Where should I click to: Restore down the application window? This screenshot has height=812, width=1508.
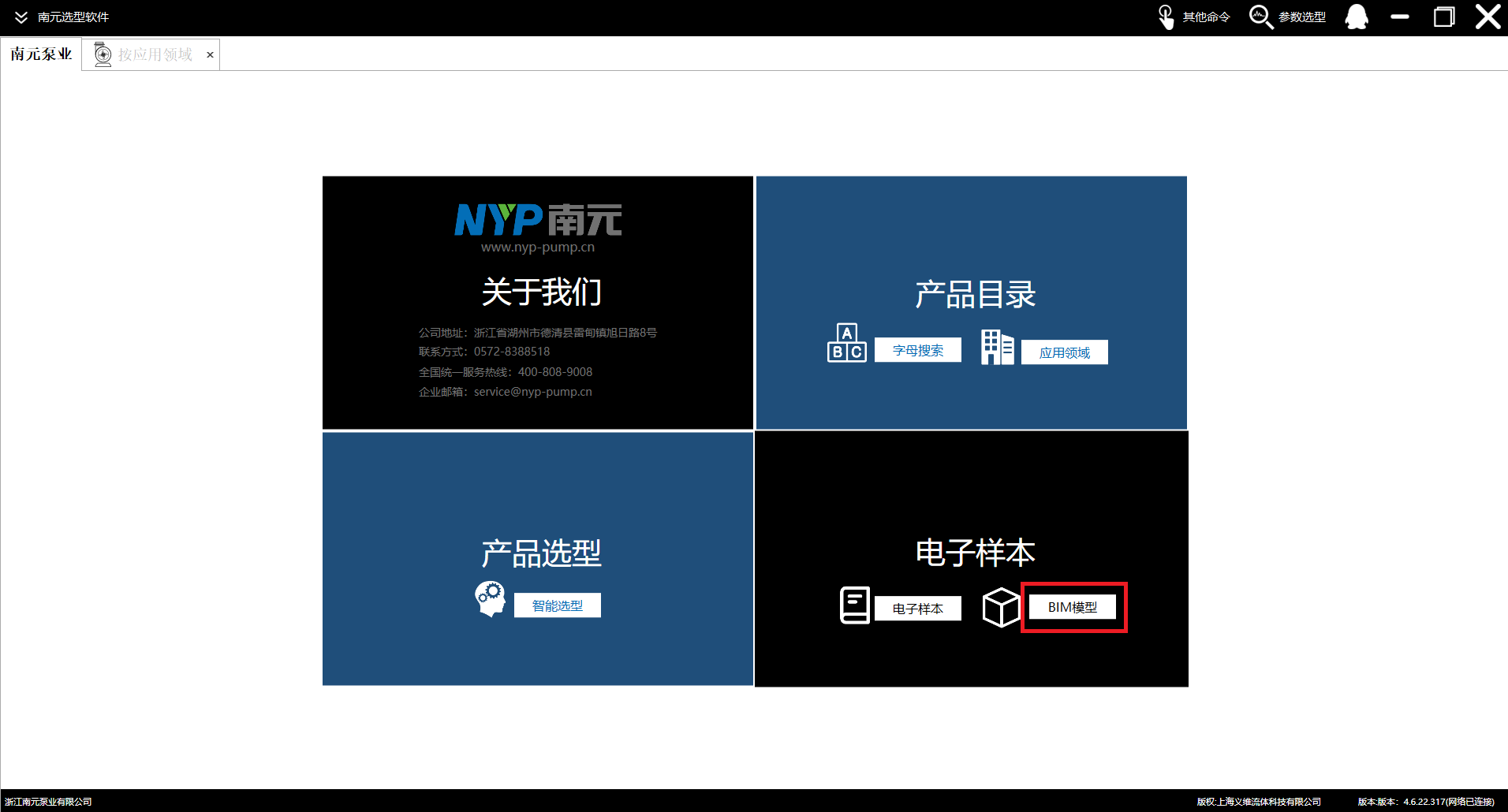(x=1444, y=17)
